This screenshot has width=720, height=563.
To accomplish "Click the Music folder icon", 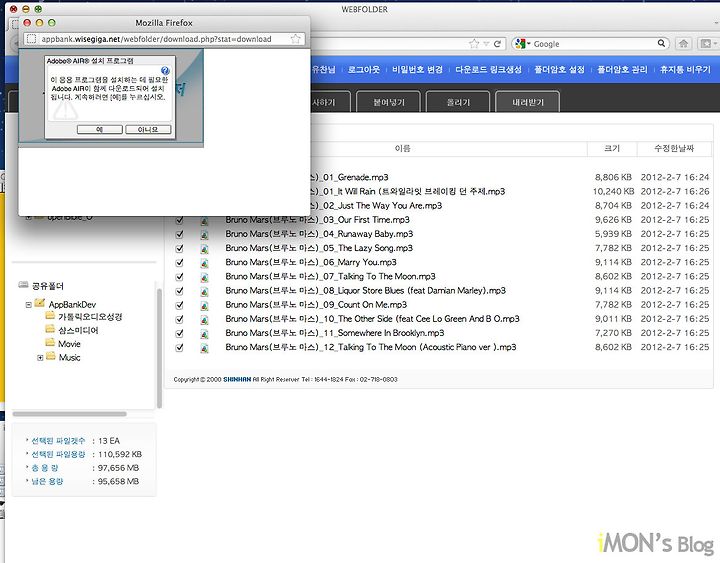I will [x=51, y=356].
